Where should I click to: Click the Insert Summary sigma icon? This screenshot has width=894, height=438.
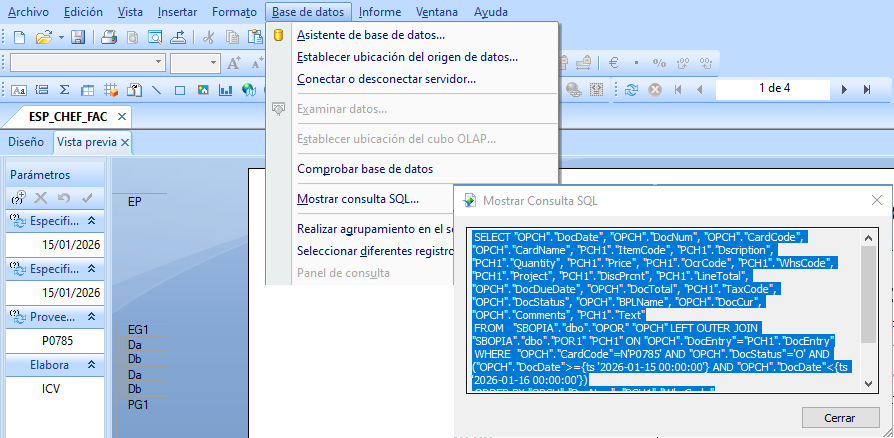click(x=65, y=89)
